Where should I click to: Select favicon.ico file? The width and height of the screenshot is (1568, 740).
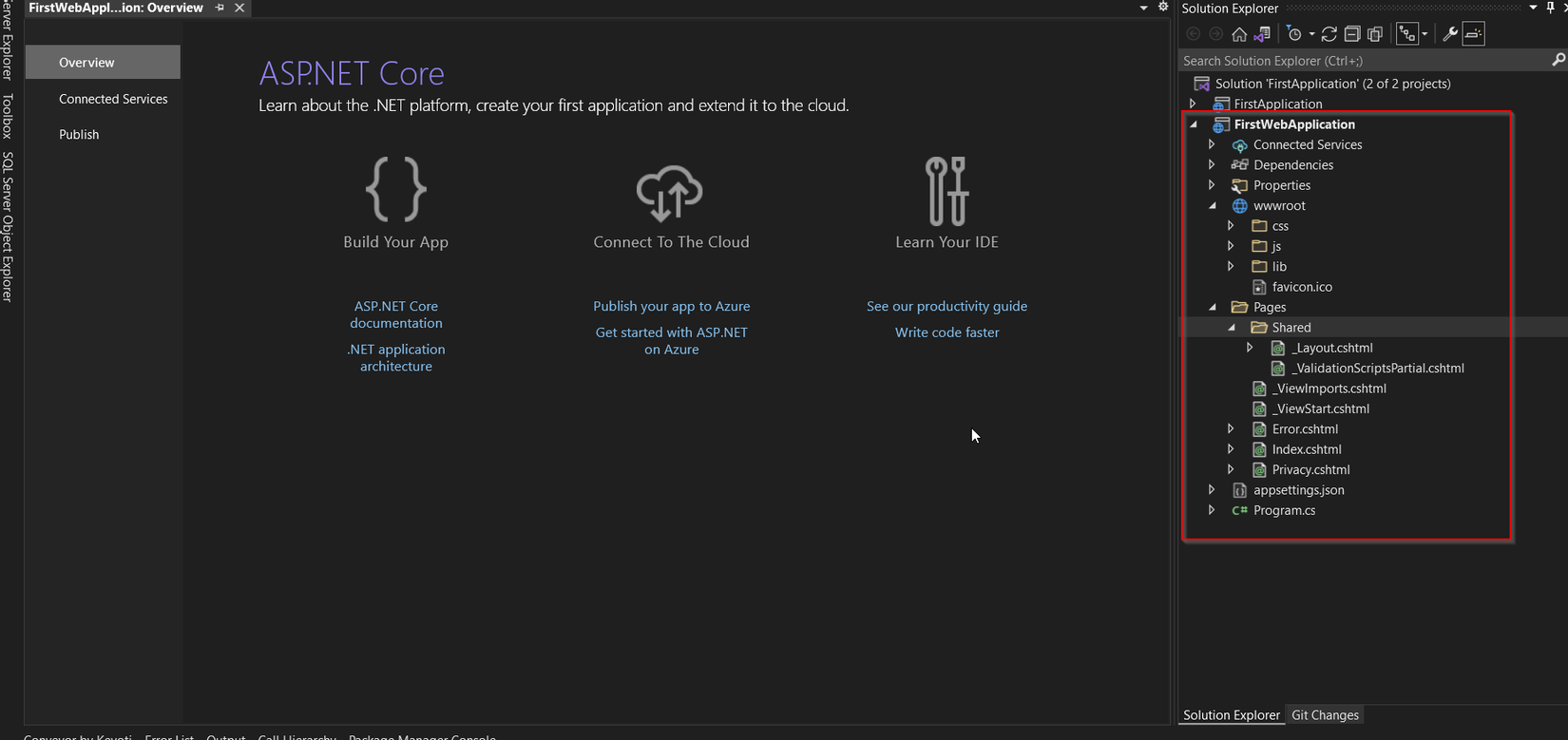click(x=1302, y=287)
